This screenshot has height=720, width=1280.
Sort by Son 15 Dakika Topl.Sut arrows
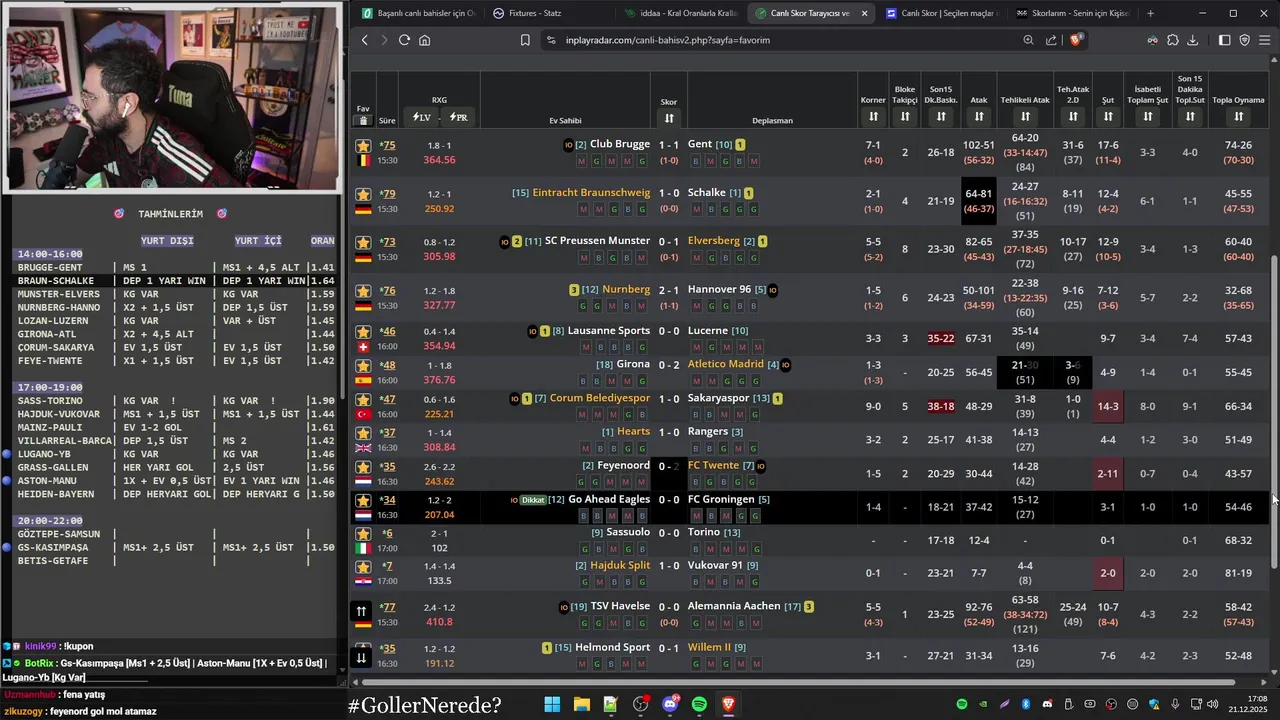coord(1190,117)
